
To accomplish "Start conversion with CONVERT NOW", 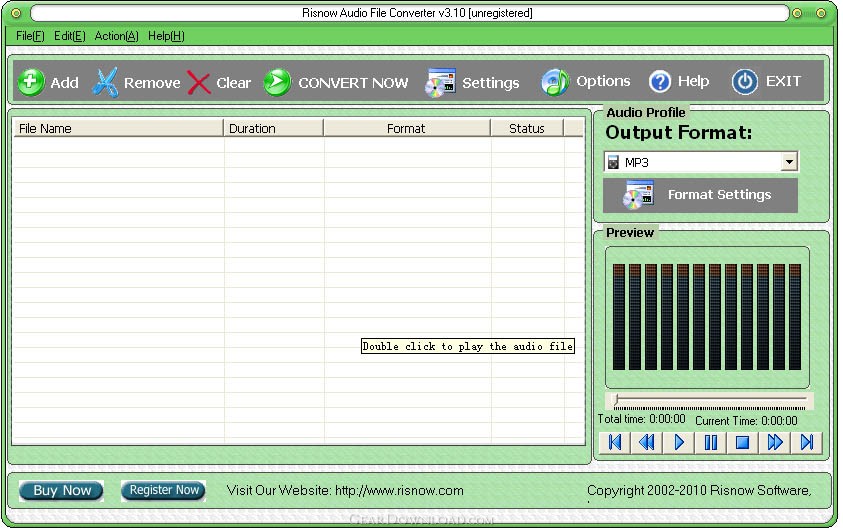I will click(x=336, y=82).
